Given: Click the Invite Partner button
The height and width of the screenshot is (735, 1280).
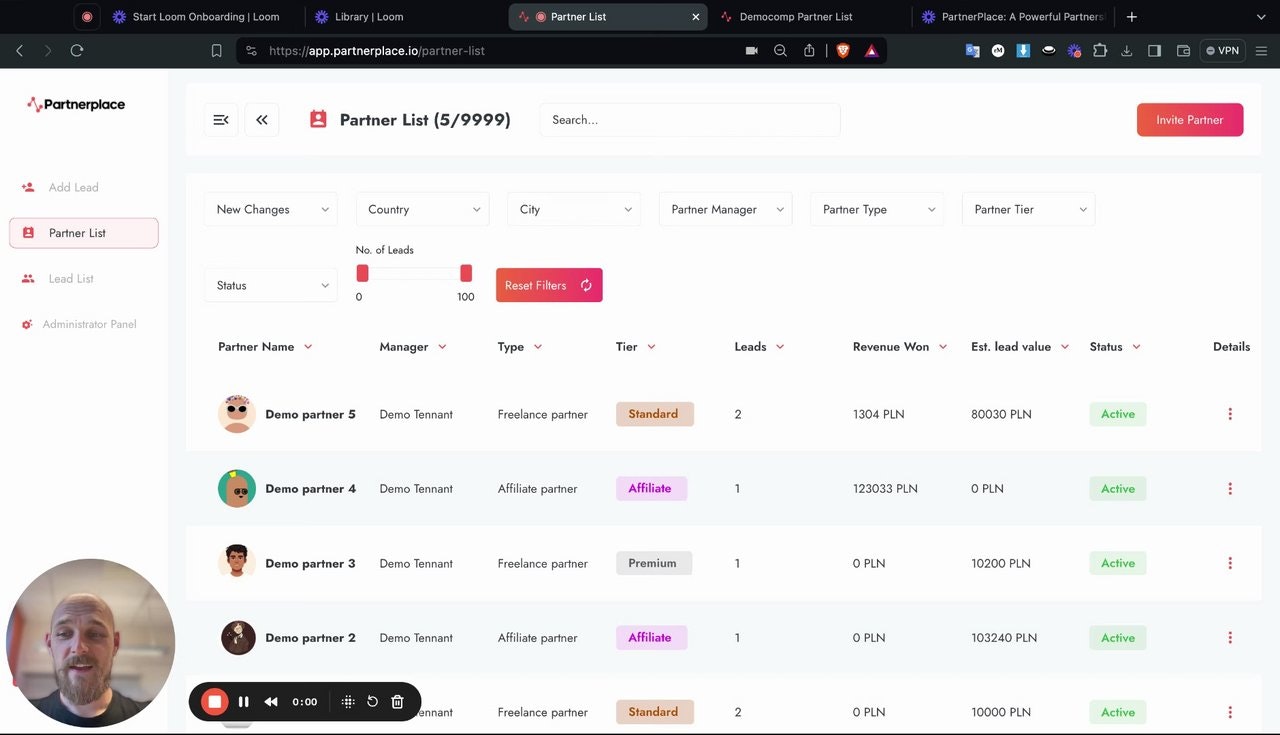Looking at the screenshot, I should (x=1189, y=119).
